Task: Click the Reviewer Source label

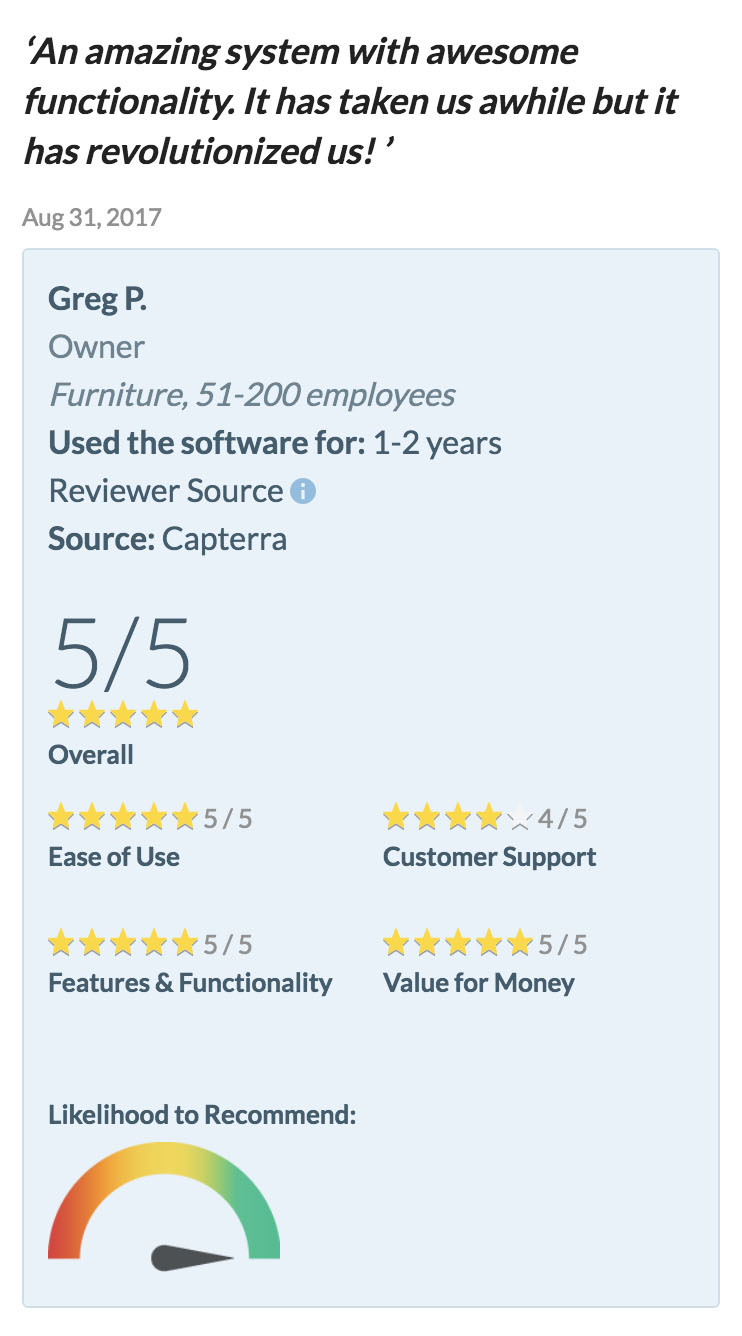Action: [166, 491]
